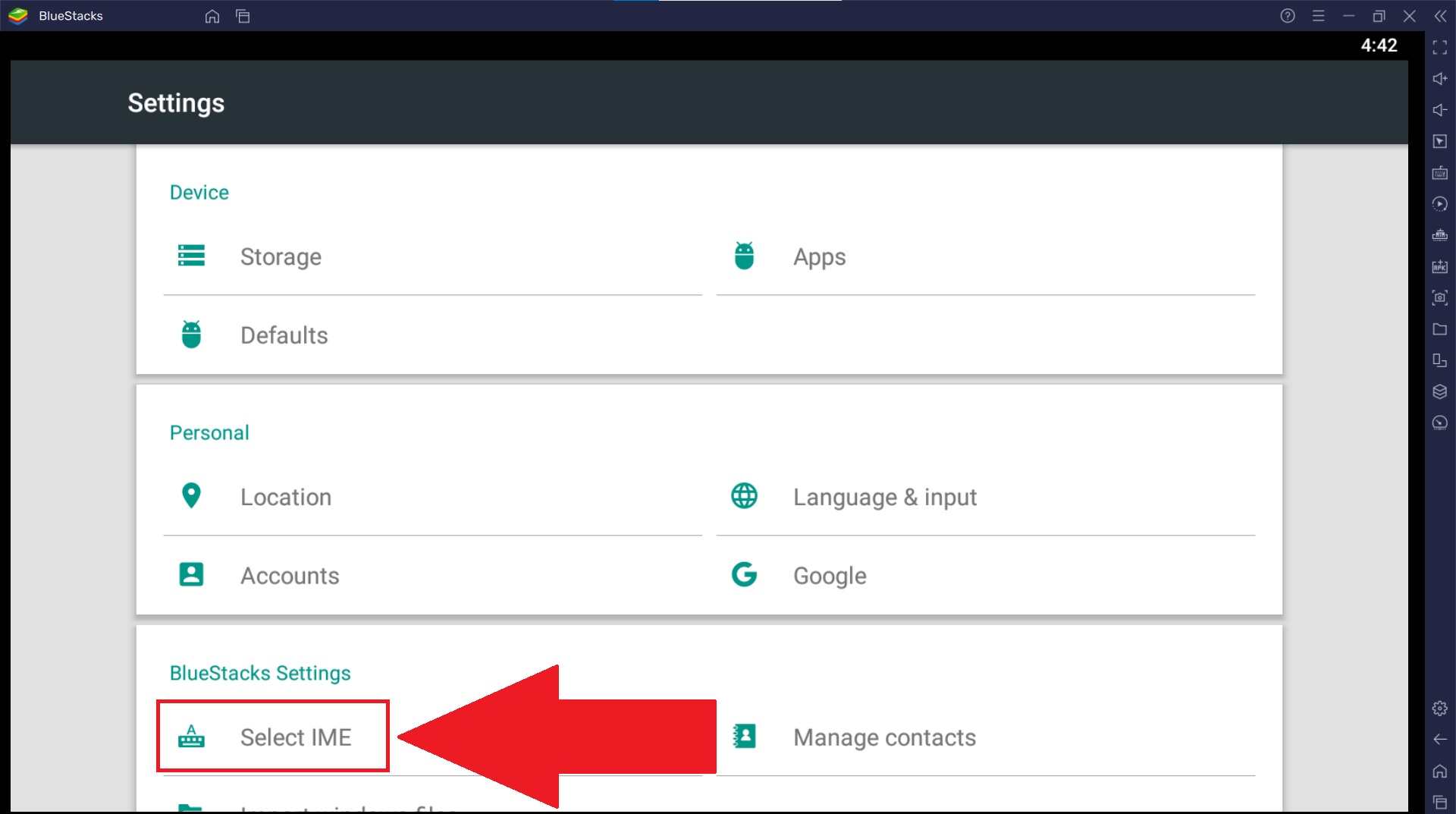Open the help menu in the title bar
1456x814 pixels.
1287,16
